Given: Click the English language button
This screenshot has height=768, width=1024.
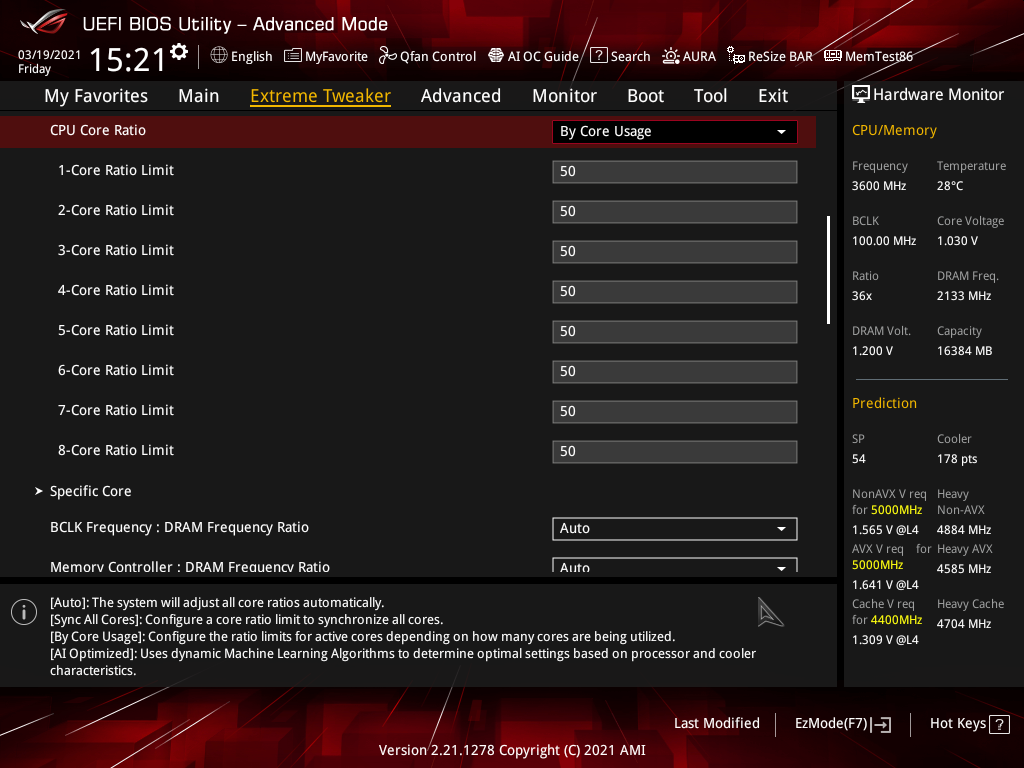Looking at the screenshot, I should click(251, 57).
